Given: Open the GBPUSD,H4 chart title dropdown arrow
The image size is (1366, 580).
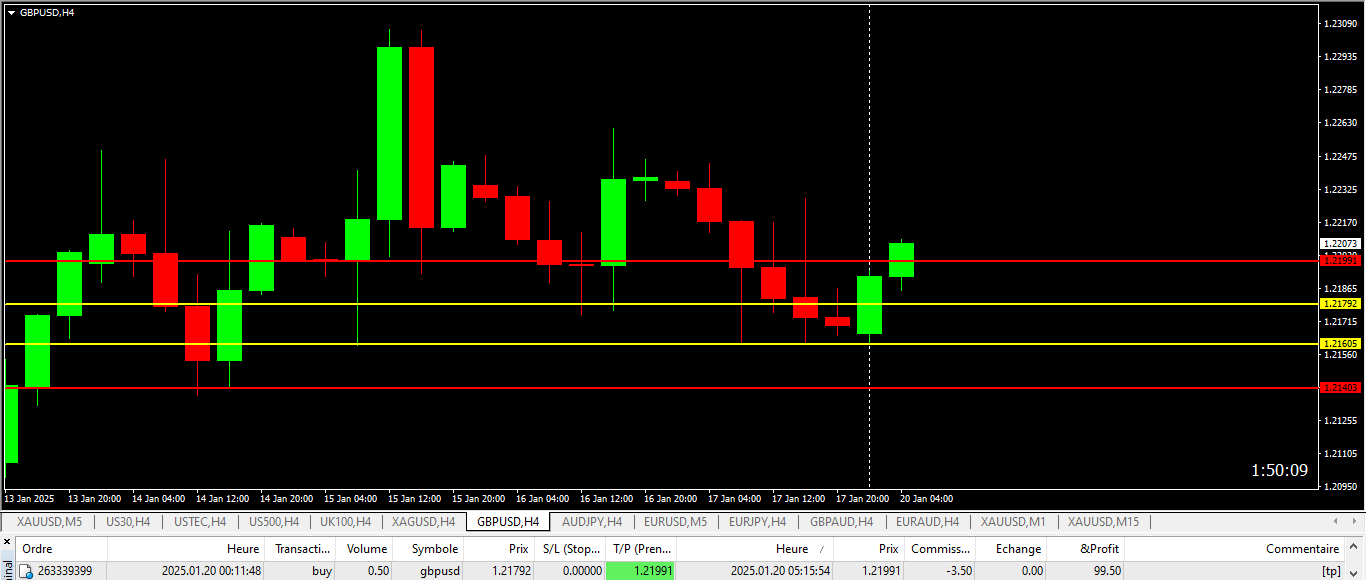Looking at the screenshot, I should [11, 12].
